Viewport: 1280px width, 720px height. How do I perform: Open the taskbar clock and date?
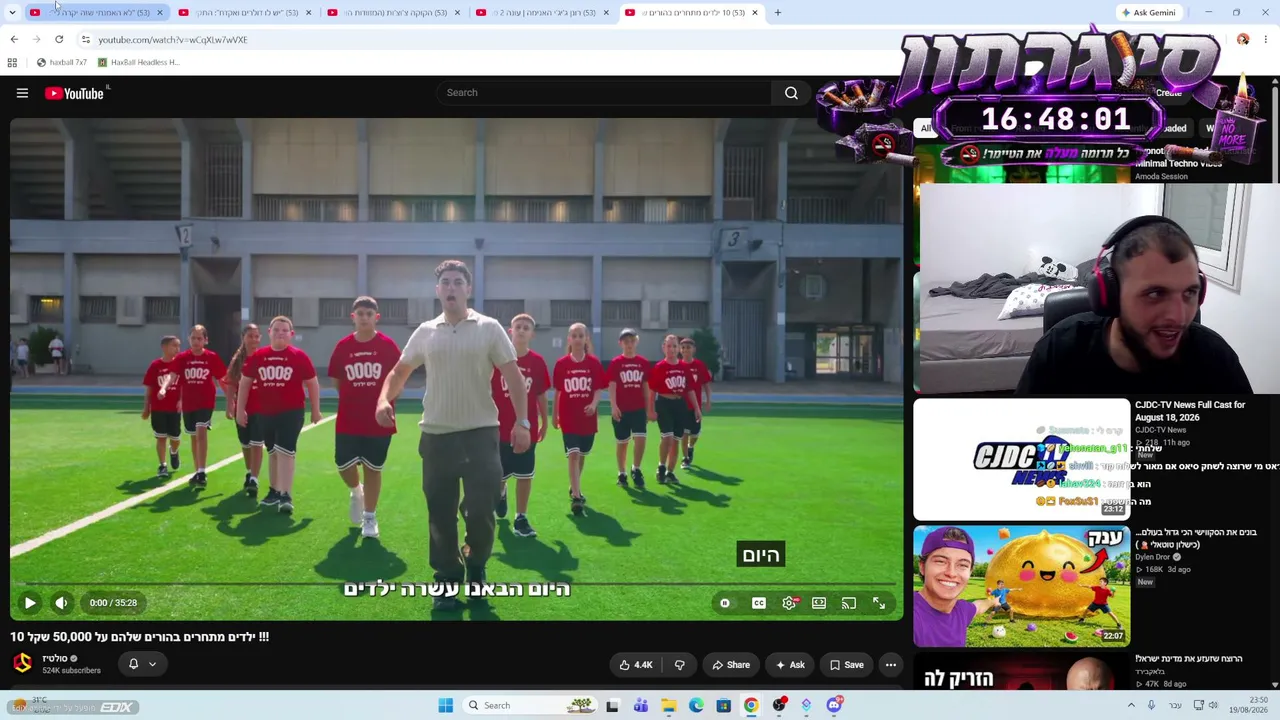1249,706
